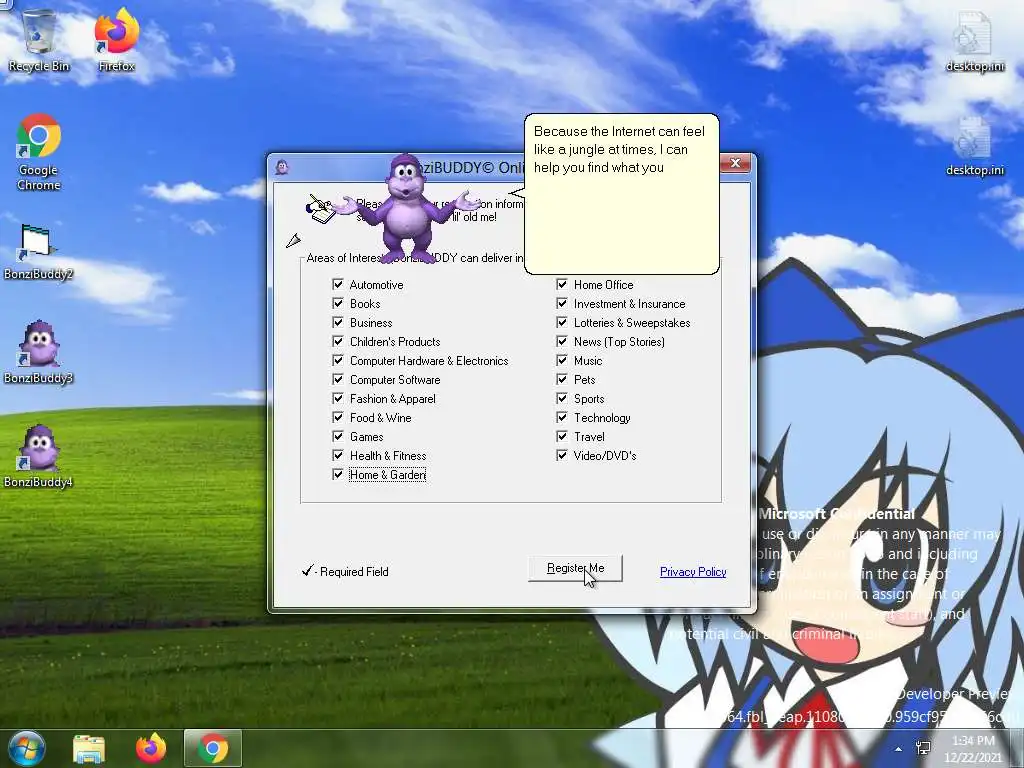1024x768 pixels.
Task: Uncheck Fashion & Apparel
Action: pos(338,398)
